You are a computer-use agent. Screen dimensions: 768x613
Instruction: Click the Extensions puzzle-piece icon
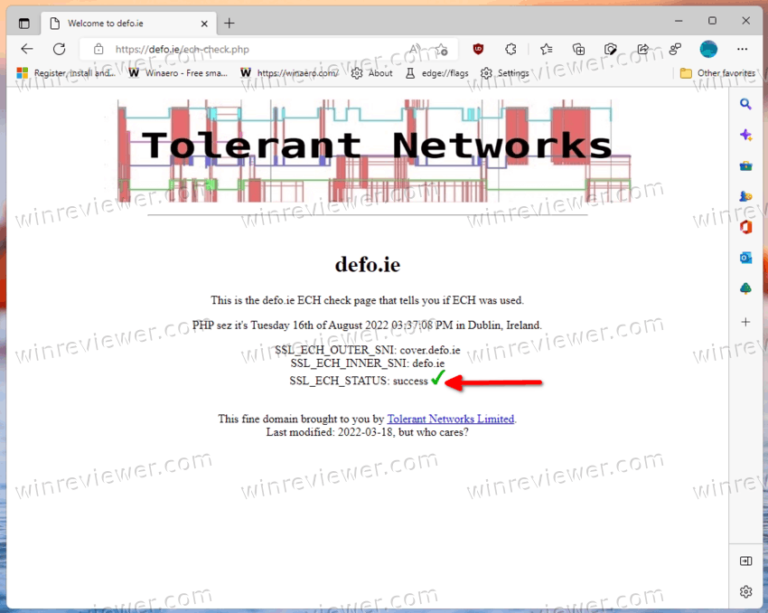coord(511,48)
